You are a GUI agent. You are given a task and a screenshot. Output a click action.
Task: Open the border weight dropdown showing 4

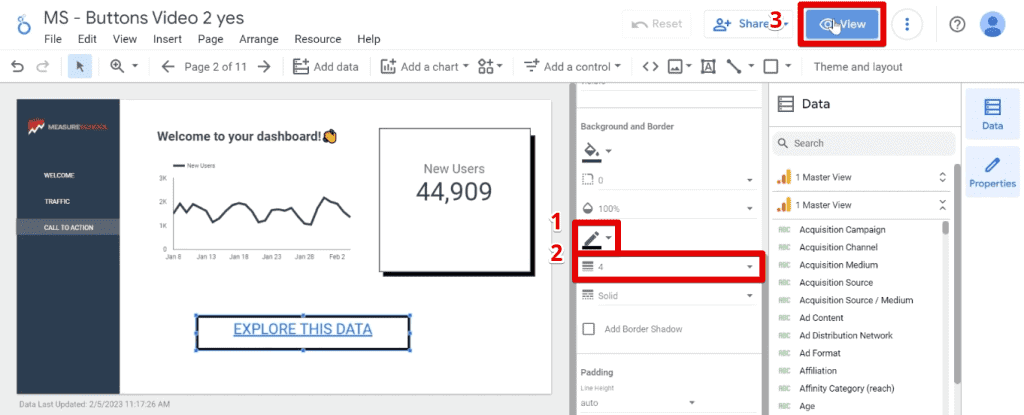point(666,267)
